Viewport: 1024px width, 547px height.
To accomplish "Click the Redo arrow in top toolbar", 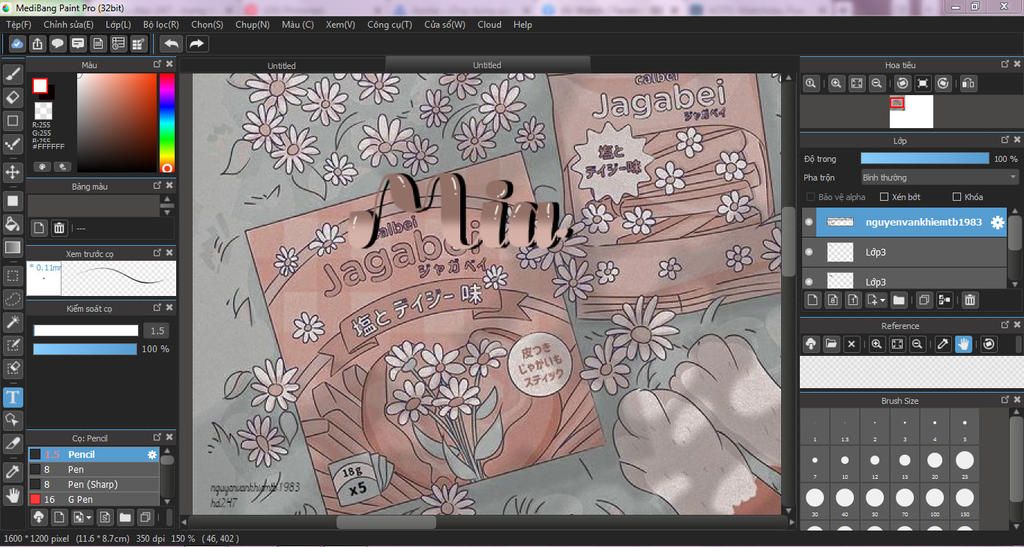I will point(196,44).
